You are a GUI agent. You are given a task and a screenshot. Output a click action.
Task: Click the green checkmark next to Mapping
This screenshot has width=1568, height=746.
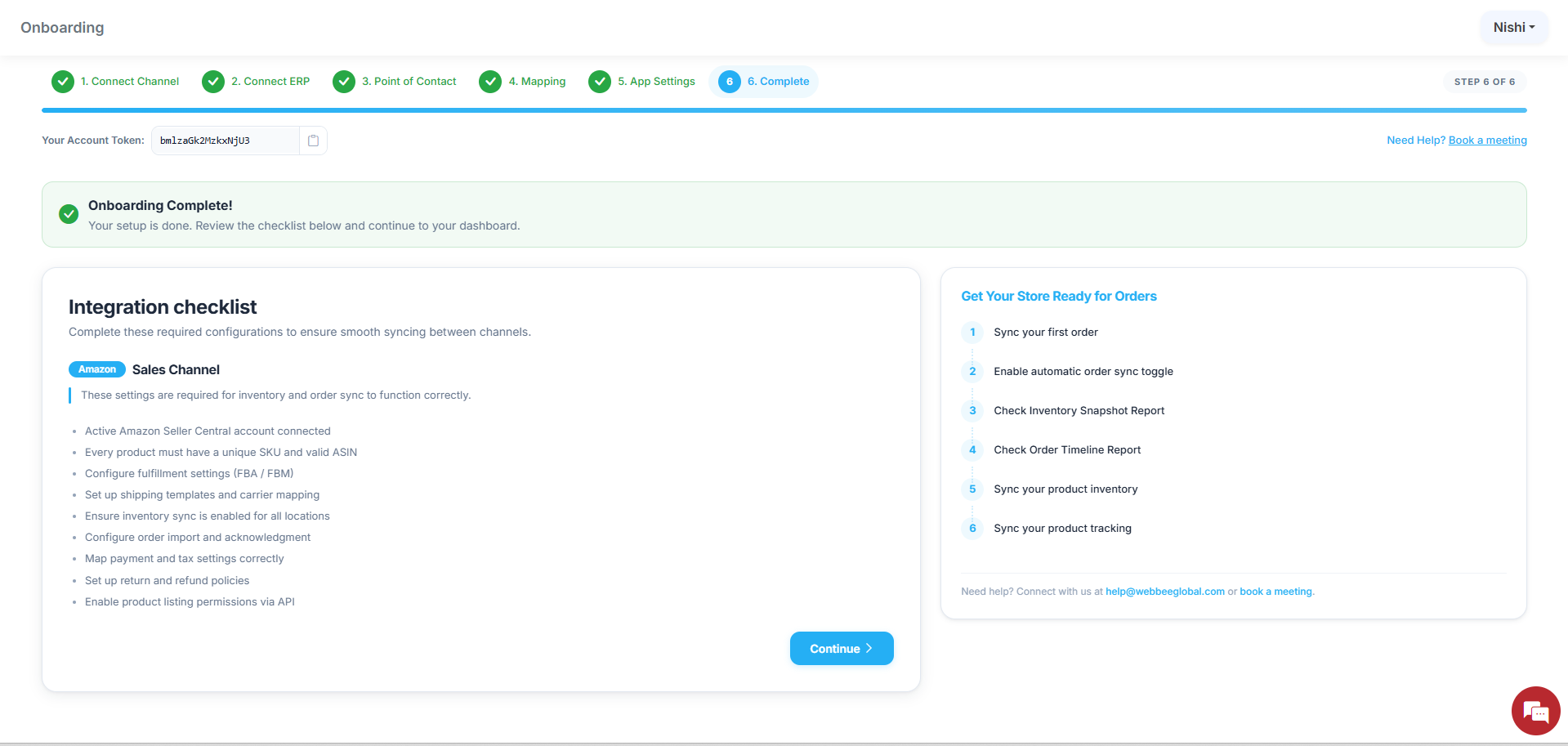(x=490, y=82)
